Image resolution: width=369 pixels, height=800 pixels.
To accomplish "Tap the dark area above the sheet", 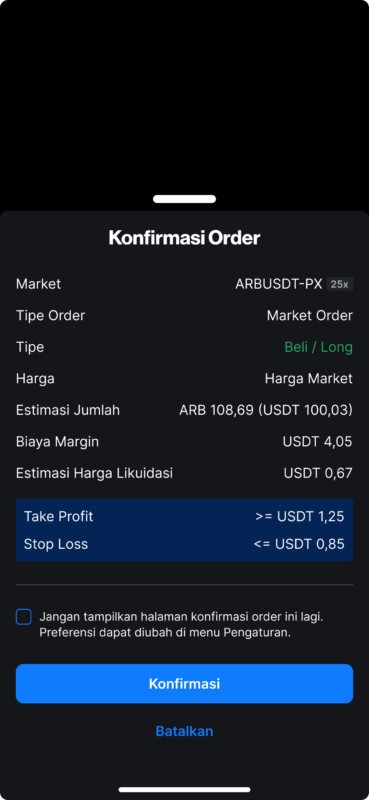I will tap(184, 97).
